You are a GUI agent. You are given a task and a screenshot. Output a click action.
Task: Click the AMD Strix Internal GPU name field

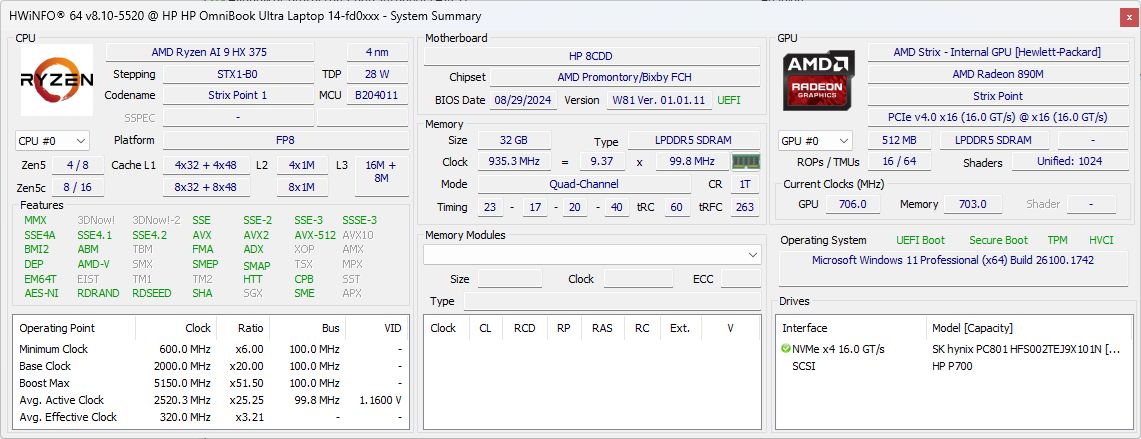coord(996,52)
